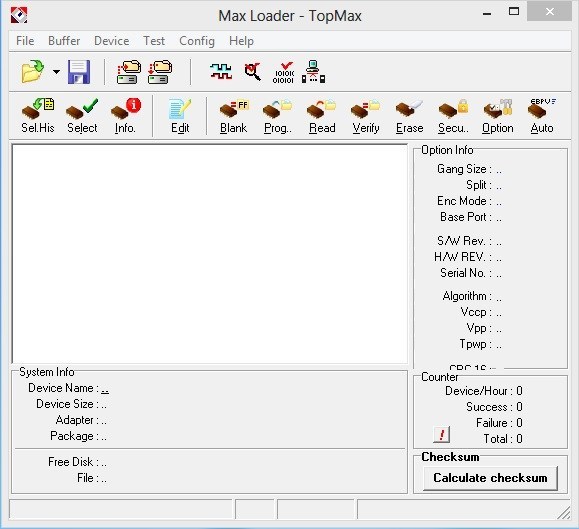Click the computer connection hardware icon
The height and width of the screenshot is (529, 579).
314,72
